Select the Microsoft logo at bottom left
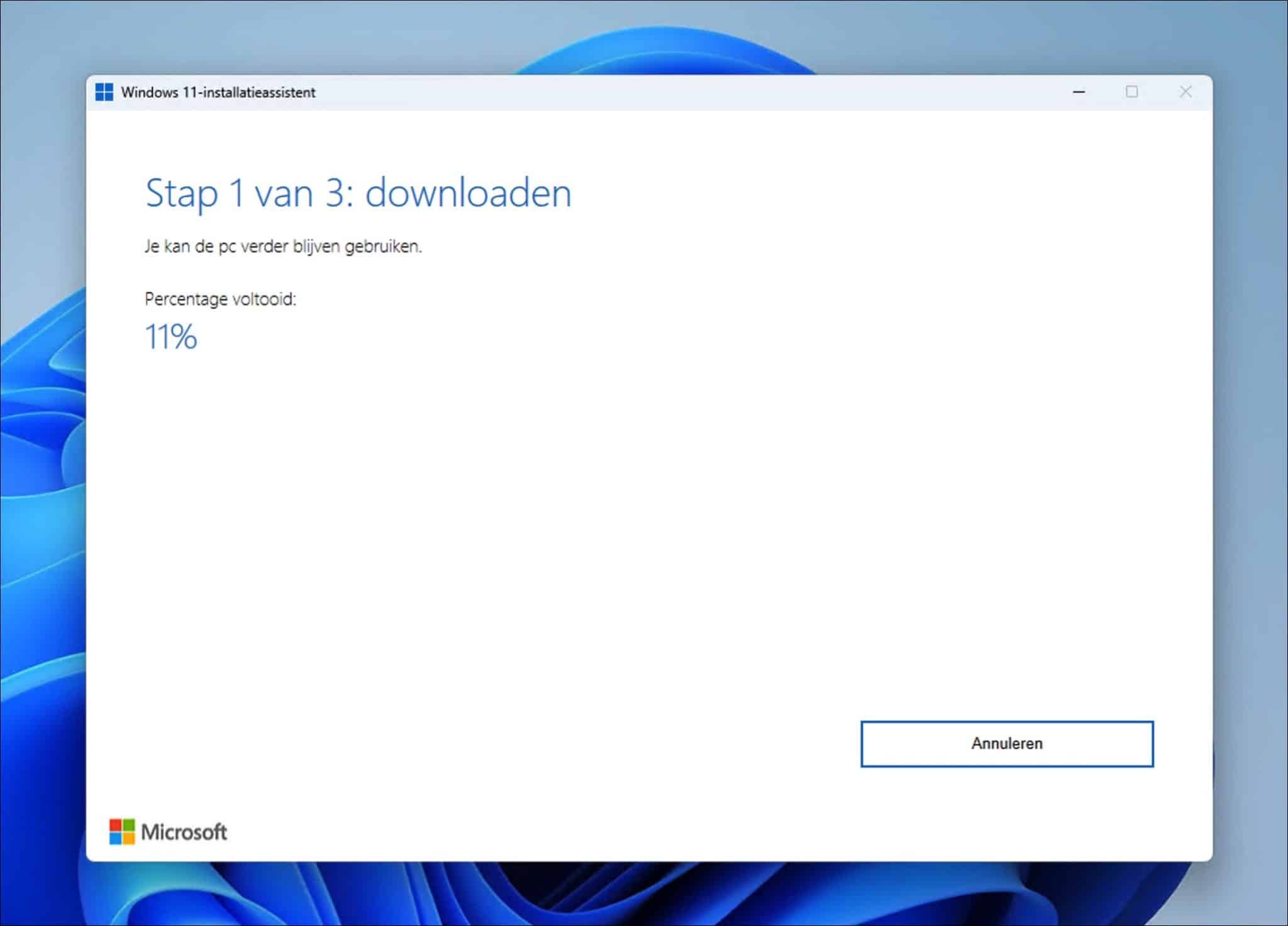This screenshot has height=926, width=1288. pos(122,832)
